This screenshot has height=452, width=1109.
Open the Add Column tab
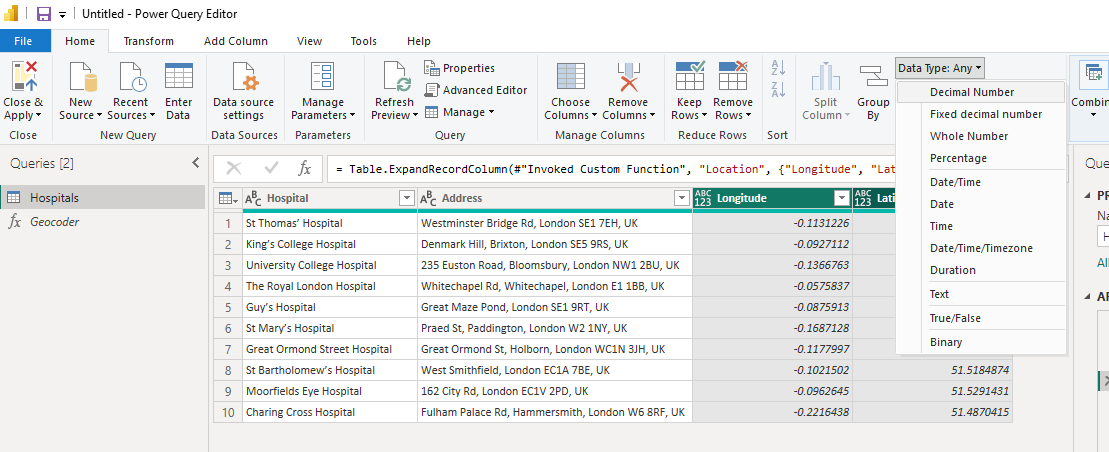tap(236, 41)
